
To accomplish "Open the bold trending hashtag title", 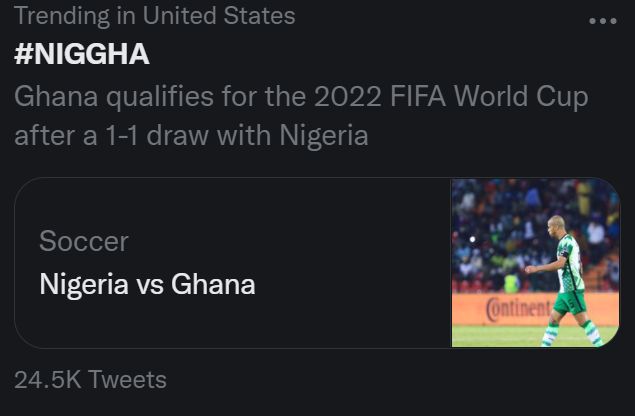I will (82, 54).
